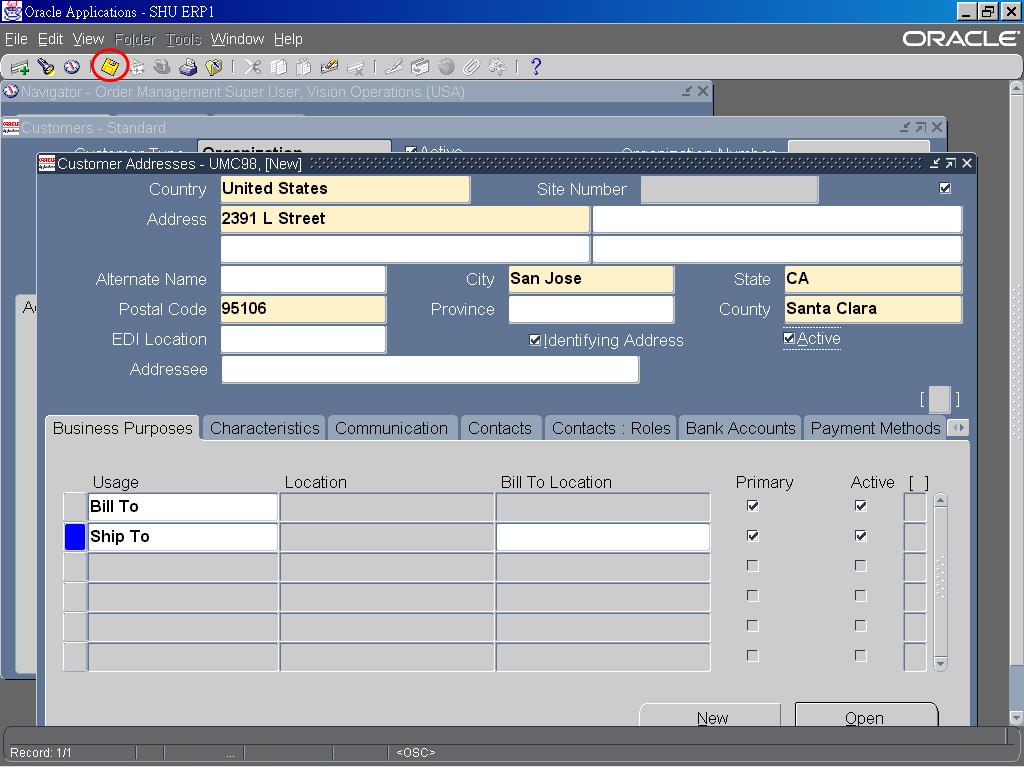Toggle the checkbox right of Site Number
Screen dimensions: 1024x768
pos(944,188)
